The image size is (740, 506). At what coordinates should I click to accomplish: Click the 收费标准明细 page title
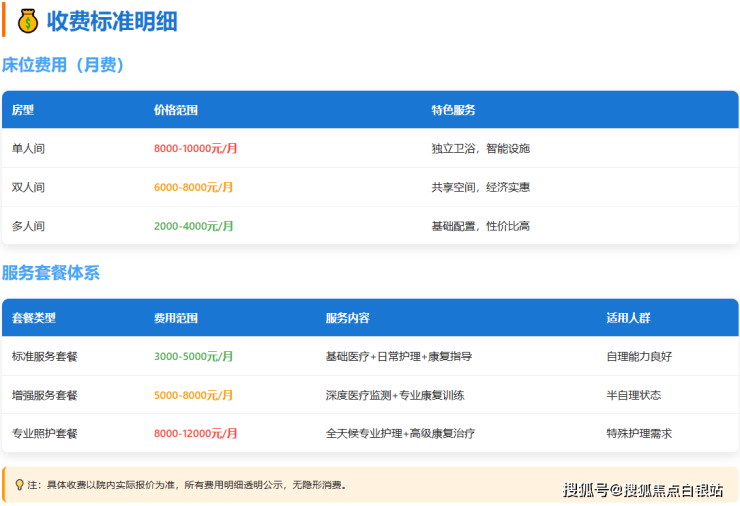tap(111, 21)
